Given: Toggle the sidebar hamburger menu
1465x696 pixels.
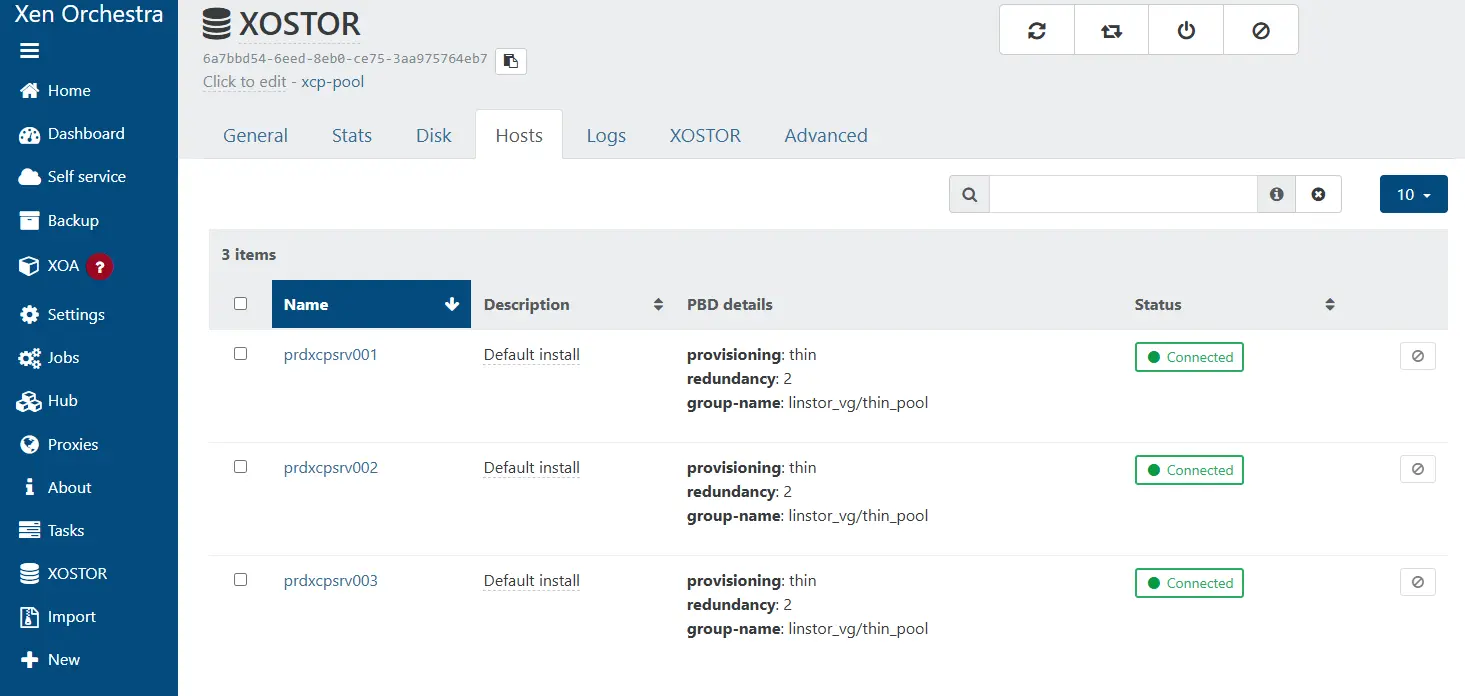Looking at the screenshot, I should [29, 51].
